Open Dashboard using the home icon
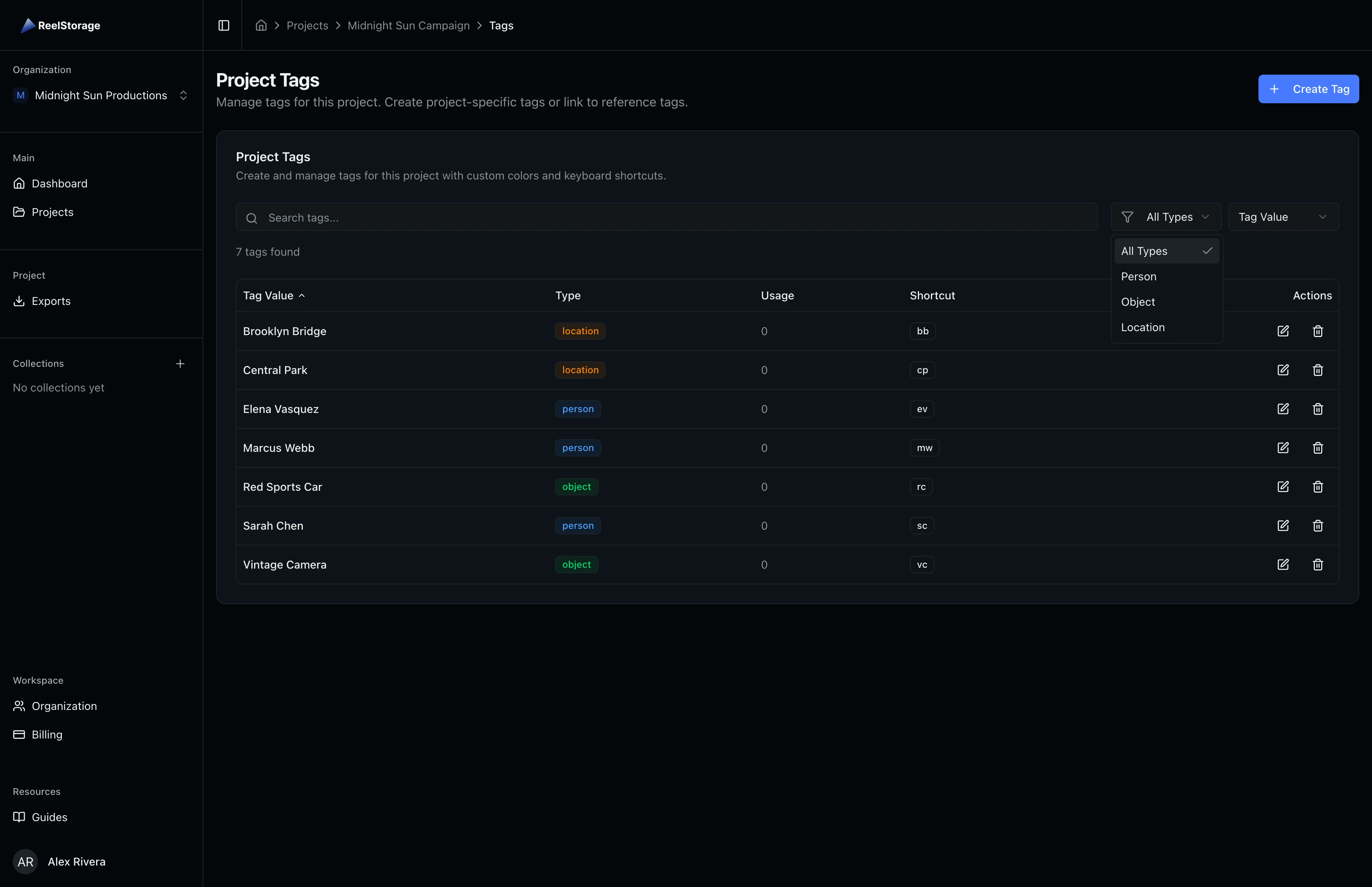This screenshot has width=1372, height=887. (x=19, y=183)
